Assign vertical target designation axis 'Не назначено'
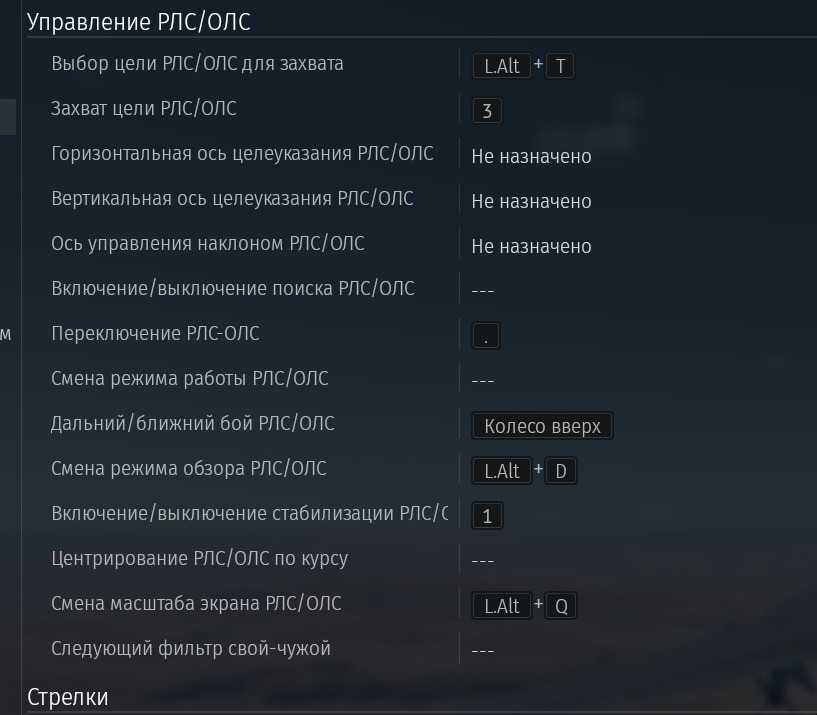 [531, 201]
